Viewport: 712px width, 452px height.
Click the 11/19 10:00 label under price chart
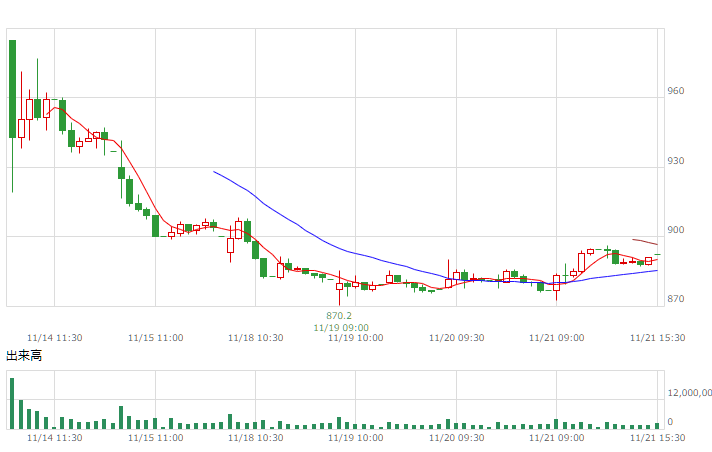[x=356, y=338]
